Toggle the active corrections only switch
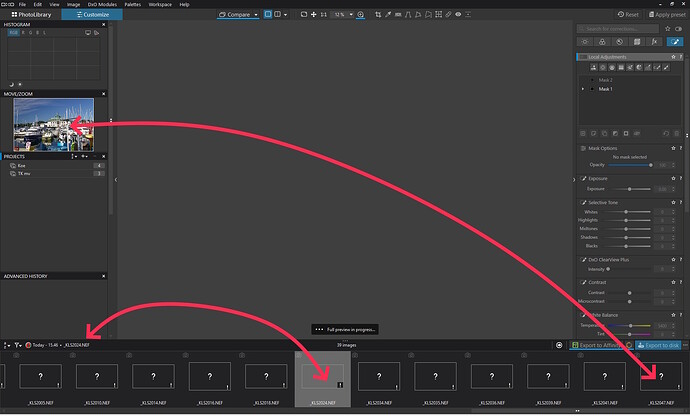This screenshot has height=416, width=690. click(x=679, y=29)
